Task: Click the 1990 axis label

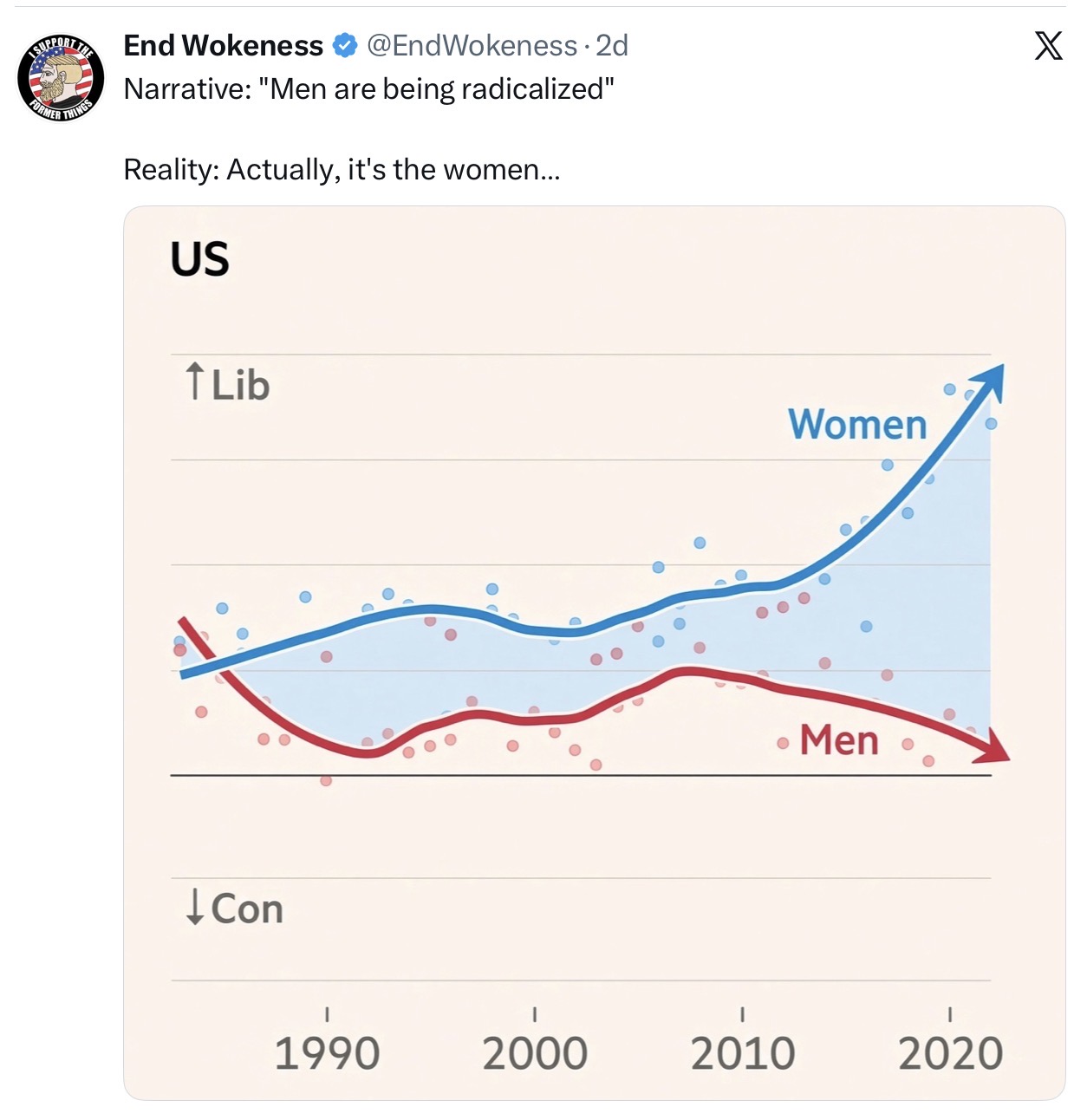Action: (x=327, y=1053)
